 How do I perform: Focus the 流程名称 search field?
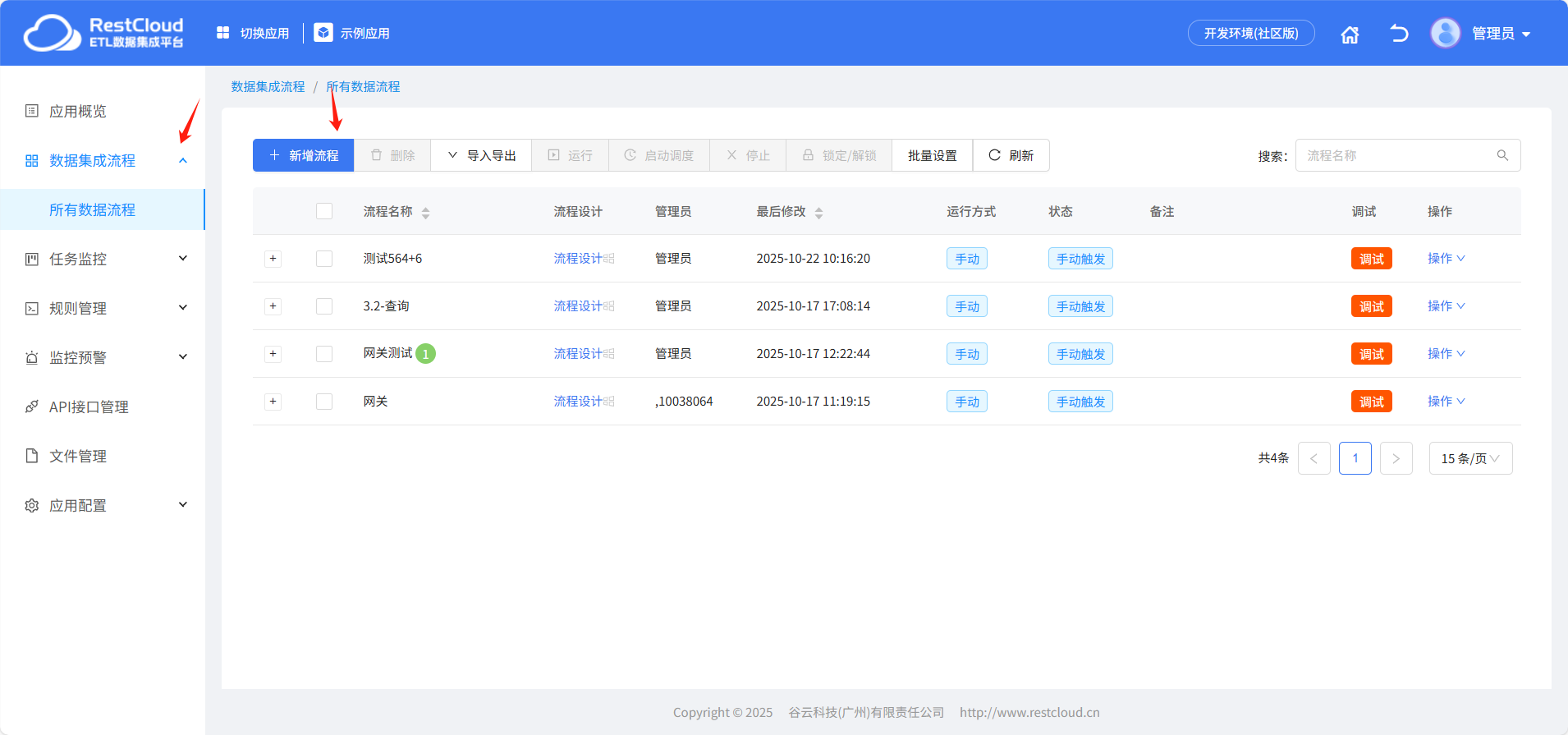click(1396, 155)
